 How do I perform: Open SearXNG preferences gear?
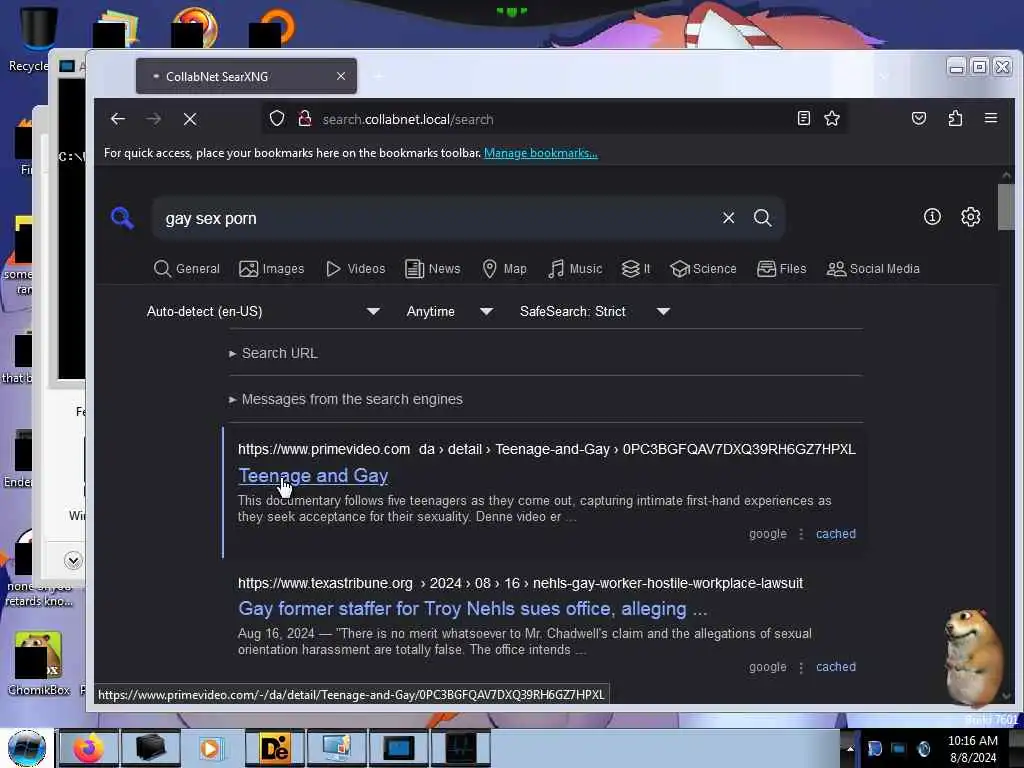(x=970, y=217)
